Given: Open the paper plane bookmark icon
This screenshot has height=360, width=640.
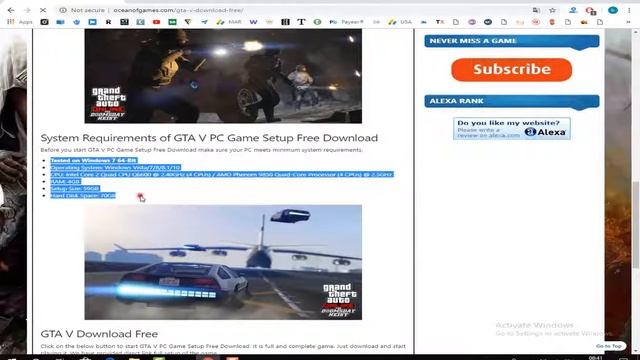Looking at the screenshot, I should pyautogui.click(x=204, y=22).
